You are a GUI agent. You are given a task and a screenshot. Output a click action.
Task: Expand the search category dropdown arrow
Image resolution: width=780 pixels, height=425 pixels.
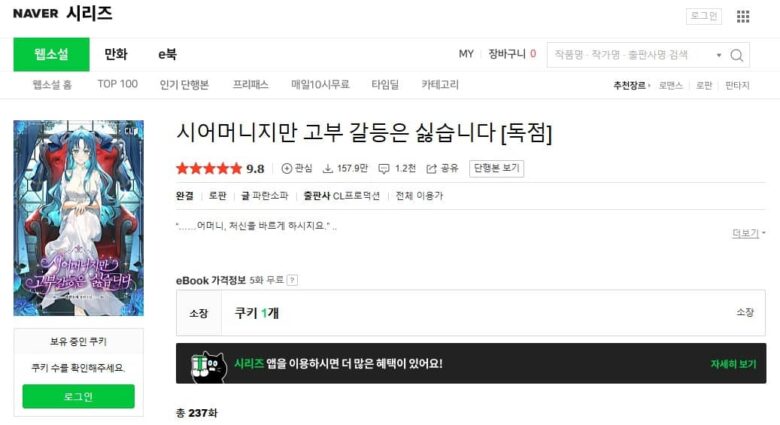pyautogui.click(x=719, y=55)
